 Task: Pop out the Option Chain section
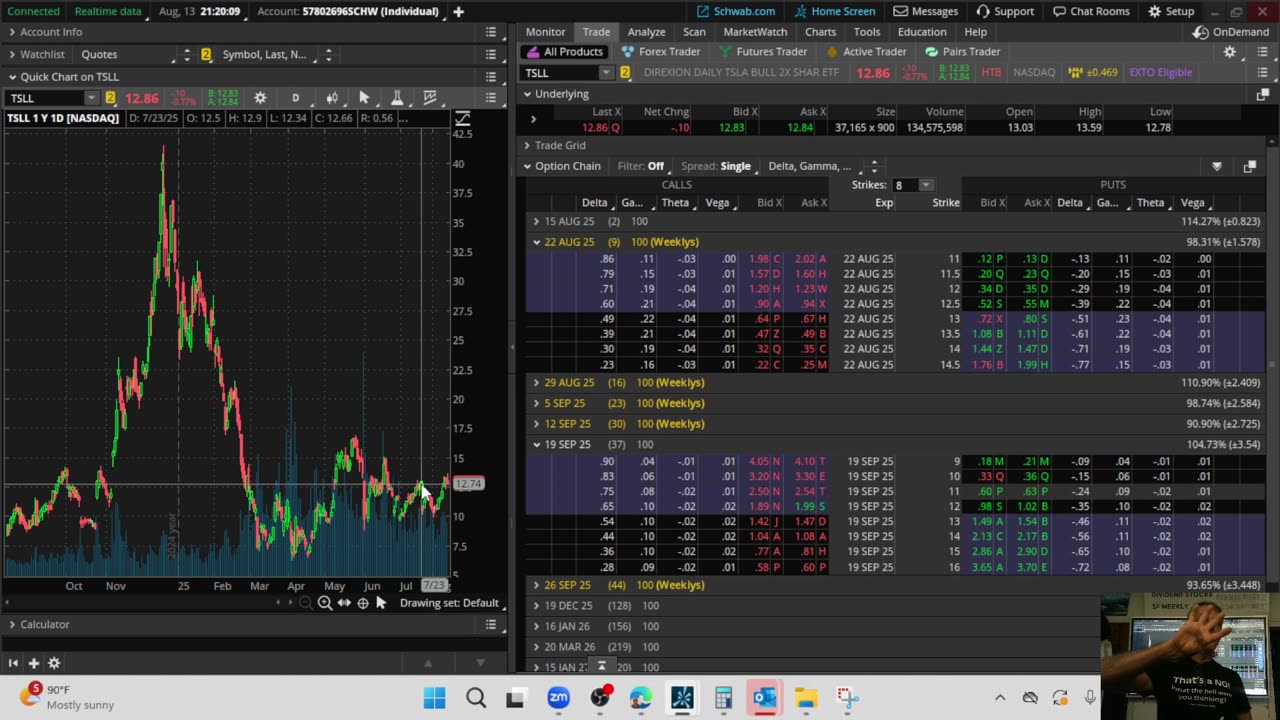1249,166
